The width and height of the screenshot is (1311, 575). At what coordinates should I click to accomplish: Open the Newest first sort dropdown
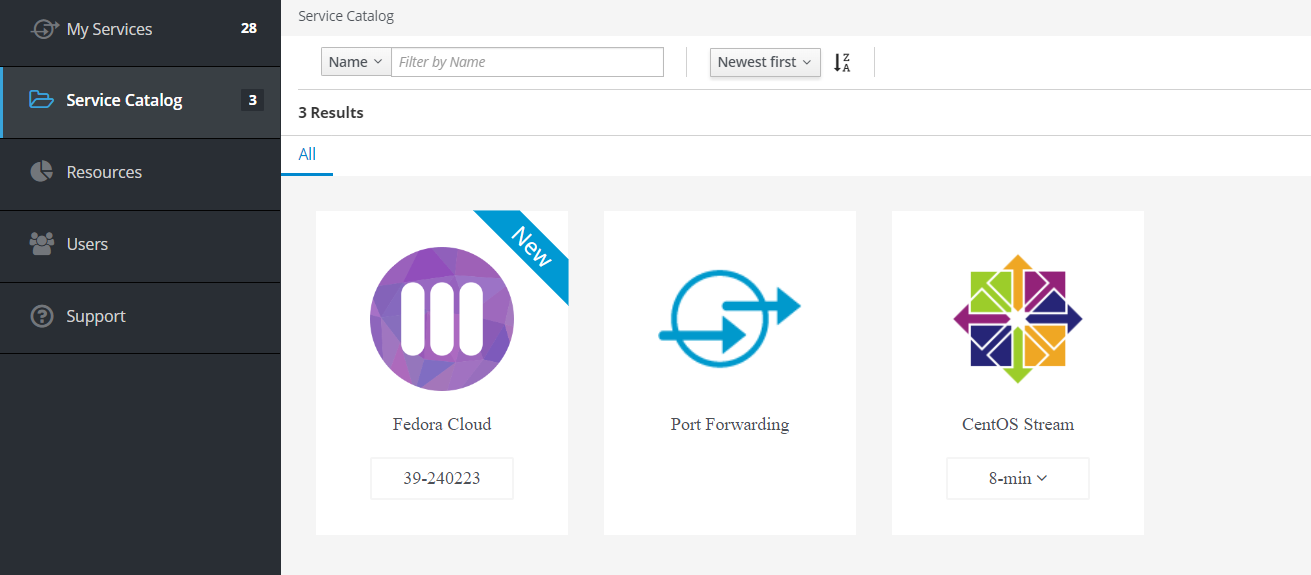pos(765,62)
